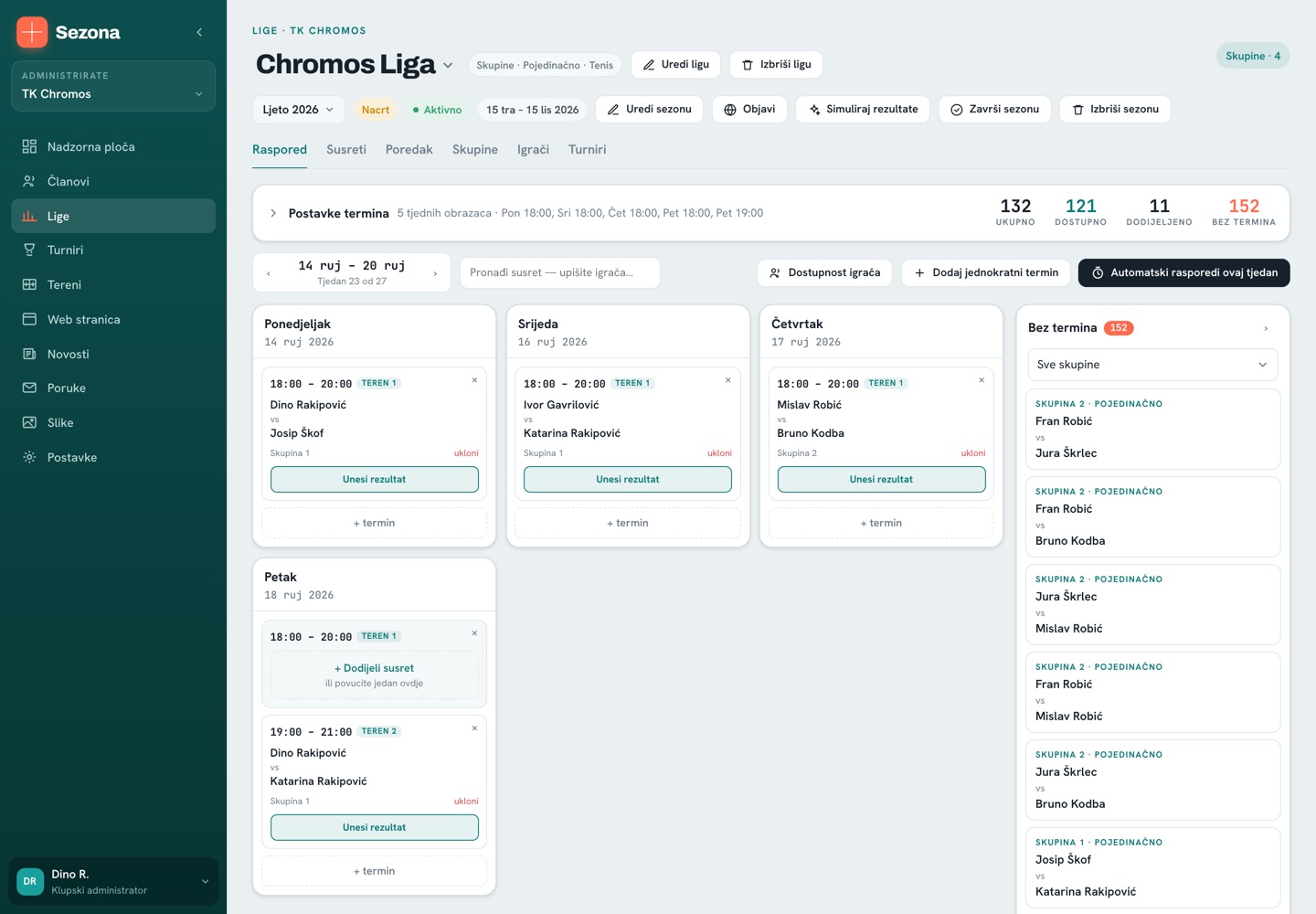Open Dostupnost igrača
This screenshot has height=914, width=1316.
pyautogui.click(x=825, y=273)
